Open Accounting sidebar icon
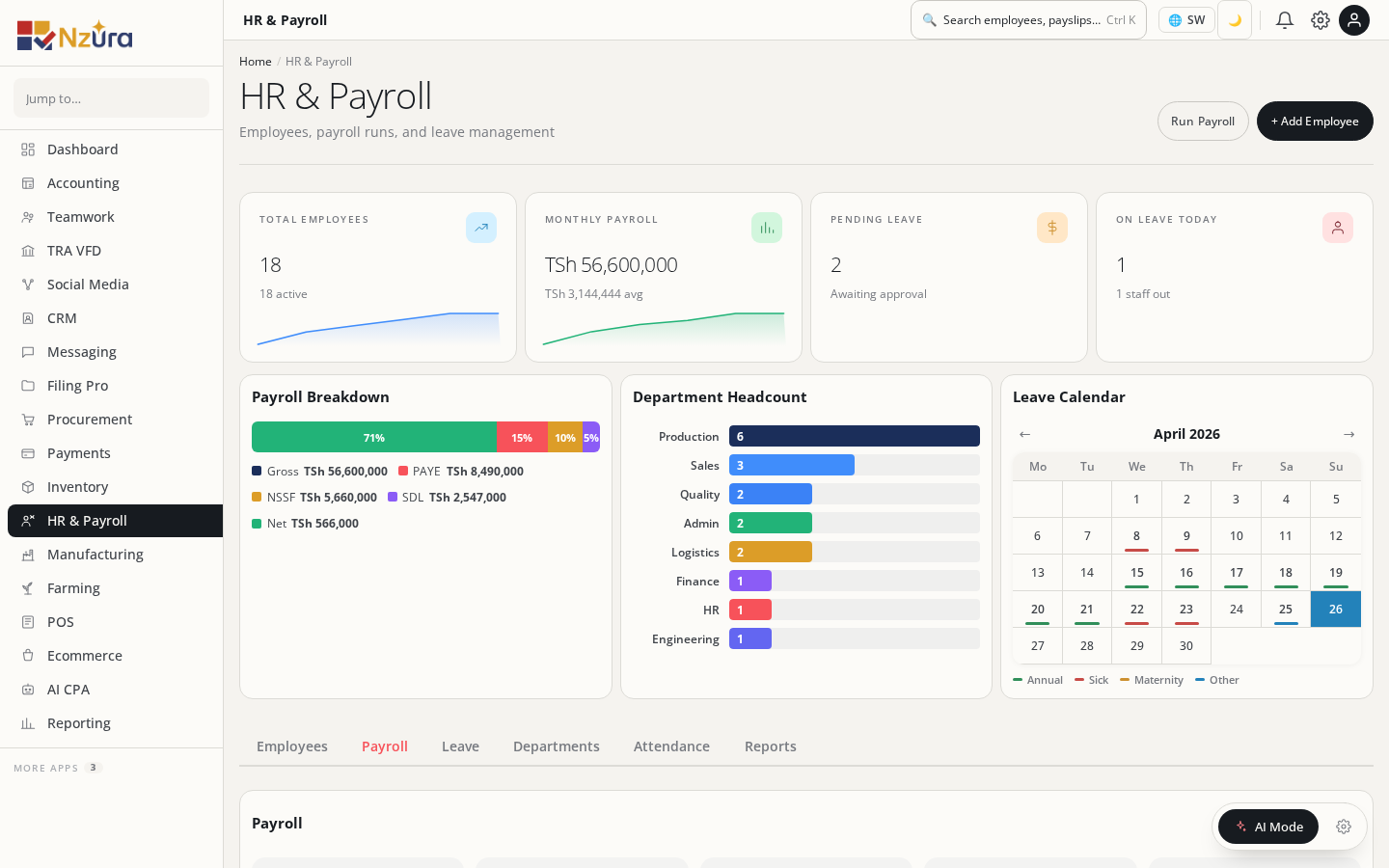Viewport: 1389px width, 868px height. click(x=28, y=183)
